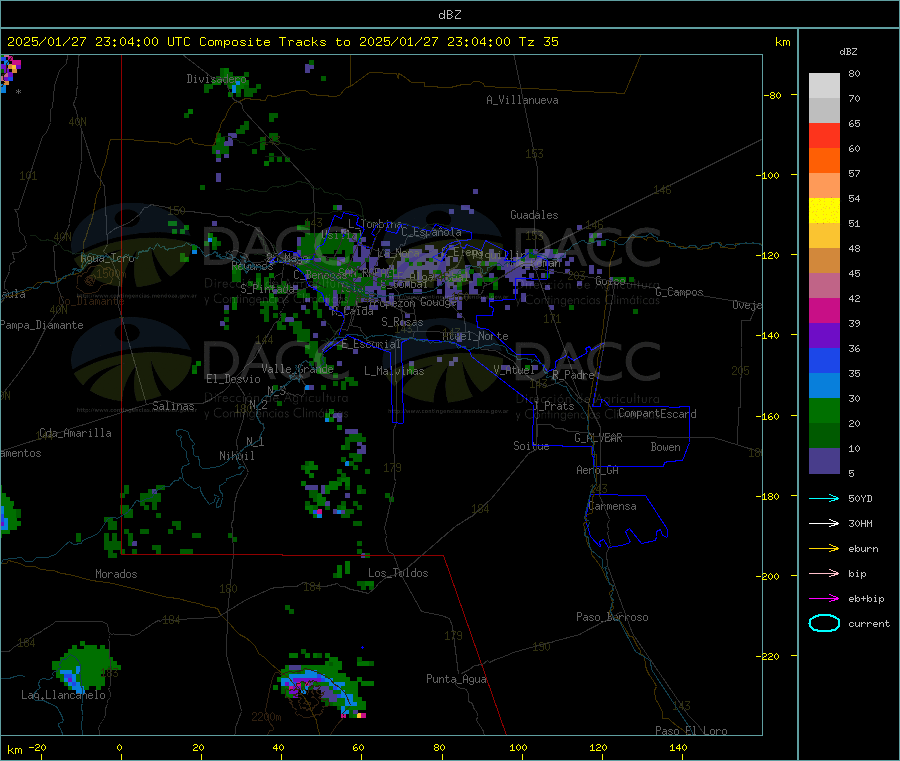Click the G_Campos map label
Image resolution: width=900 pixels, height=761 pixels.
click(679, 292)
